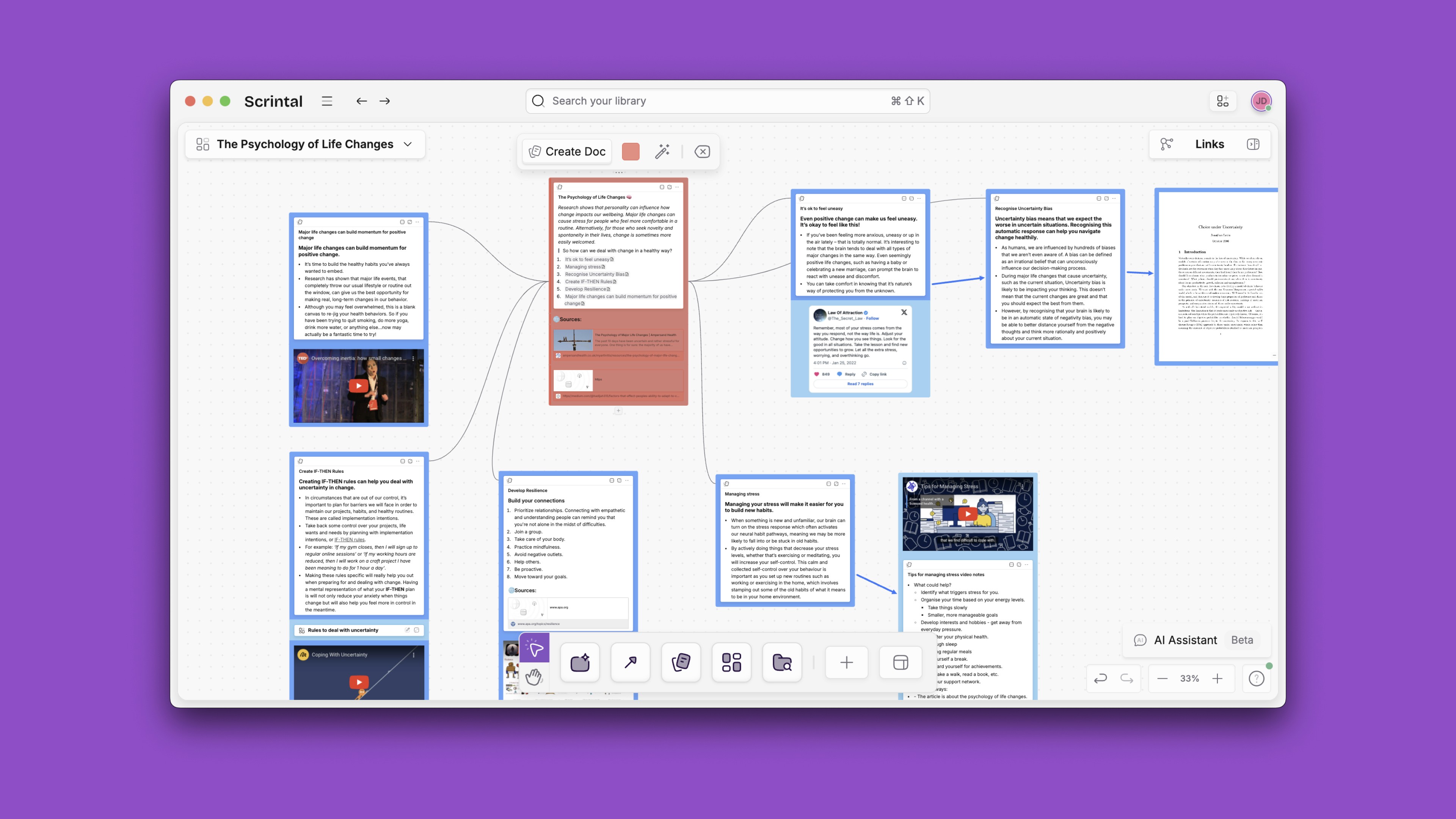1456x819 pixels.
Task: Select the pointer selection tool
Action: click(x=534, y=648)
